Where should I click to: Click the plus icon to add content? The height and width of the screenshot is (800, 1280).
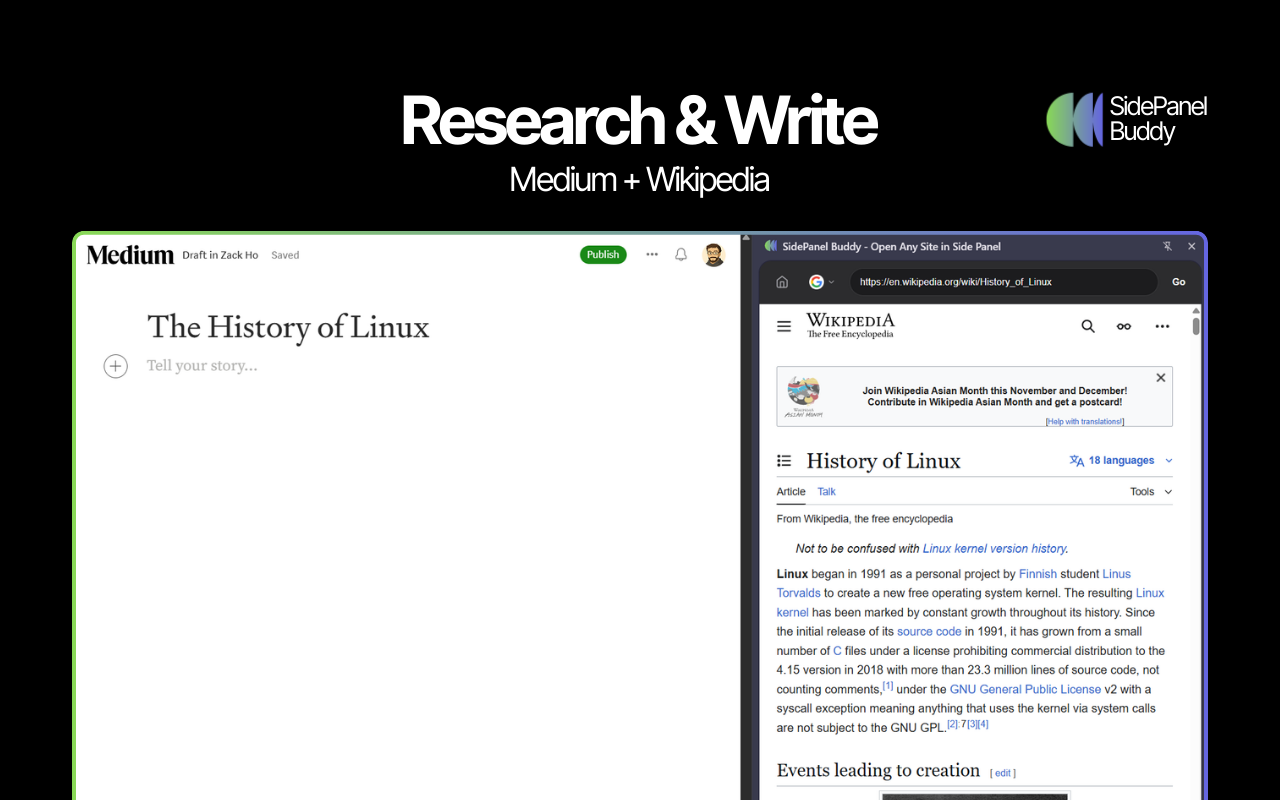click(x=116, y=367)
